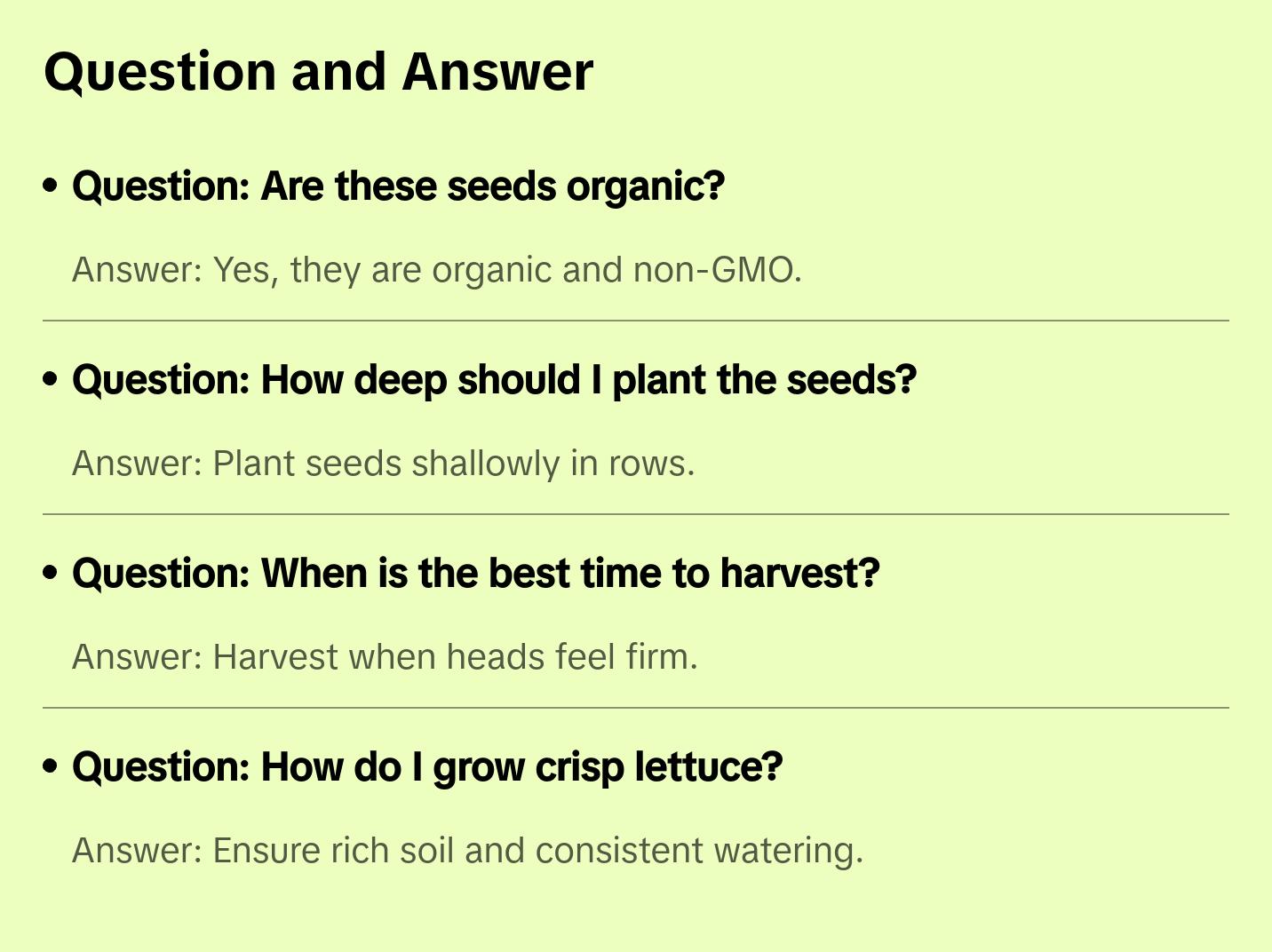Click the "Question and Answer" heading
The width and height of the screenshot is (1272, 952).
[x=318, y=72]
